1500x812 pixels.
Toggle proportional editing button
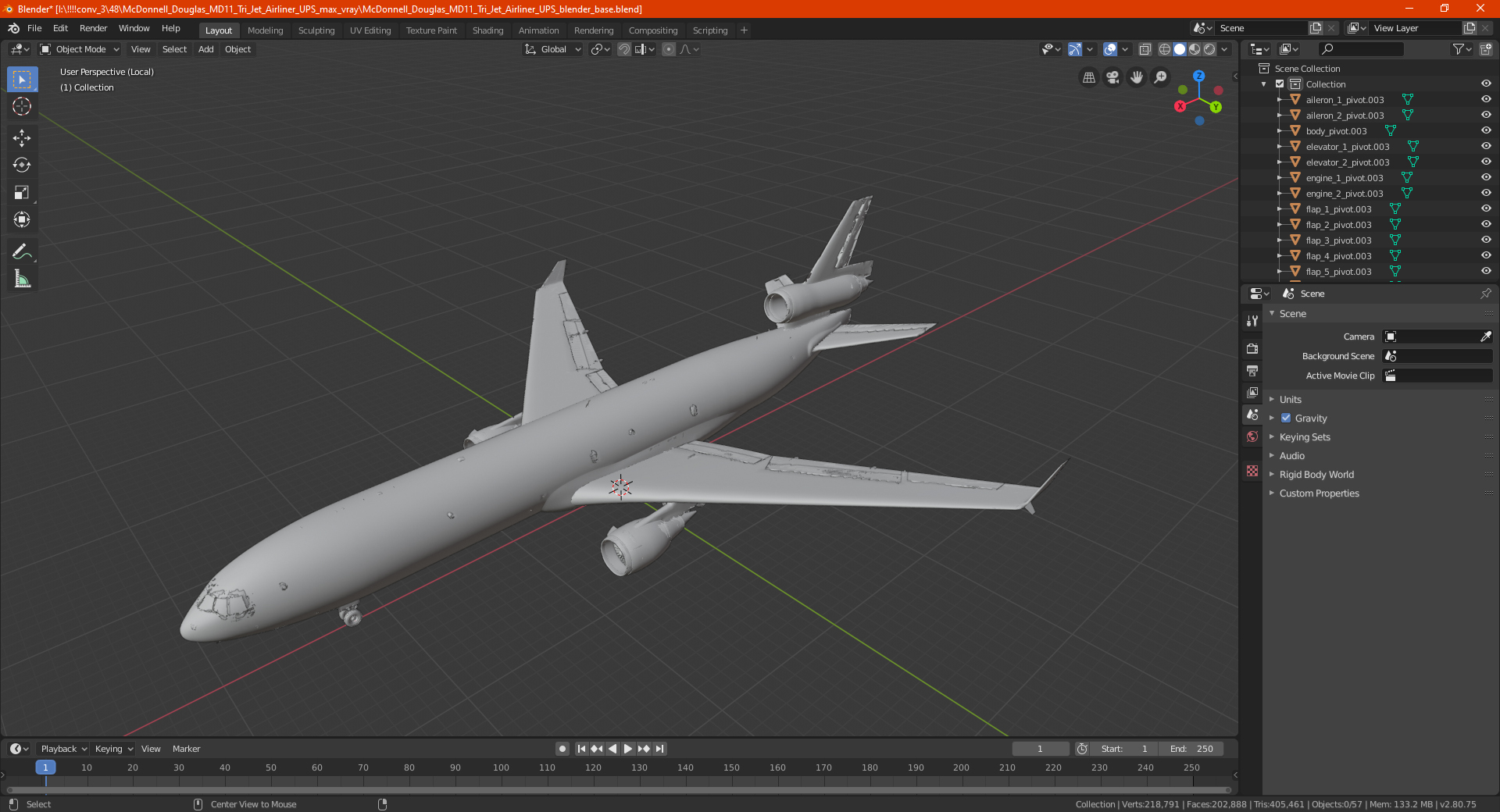pos(669,49)
